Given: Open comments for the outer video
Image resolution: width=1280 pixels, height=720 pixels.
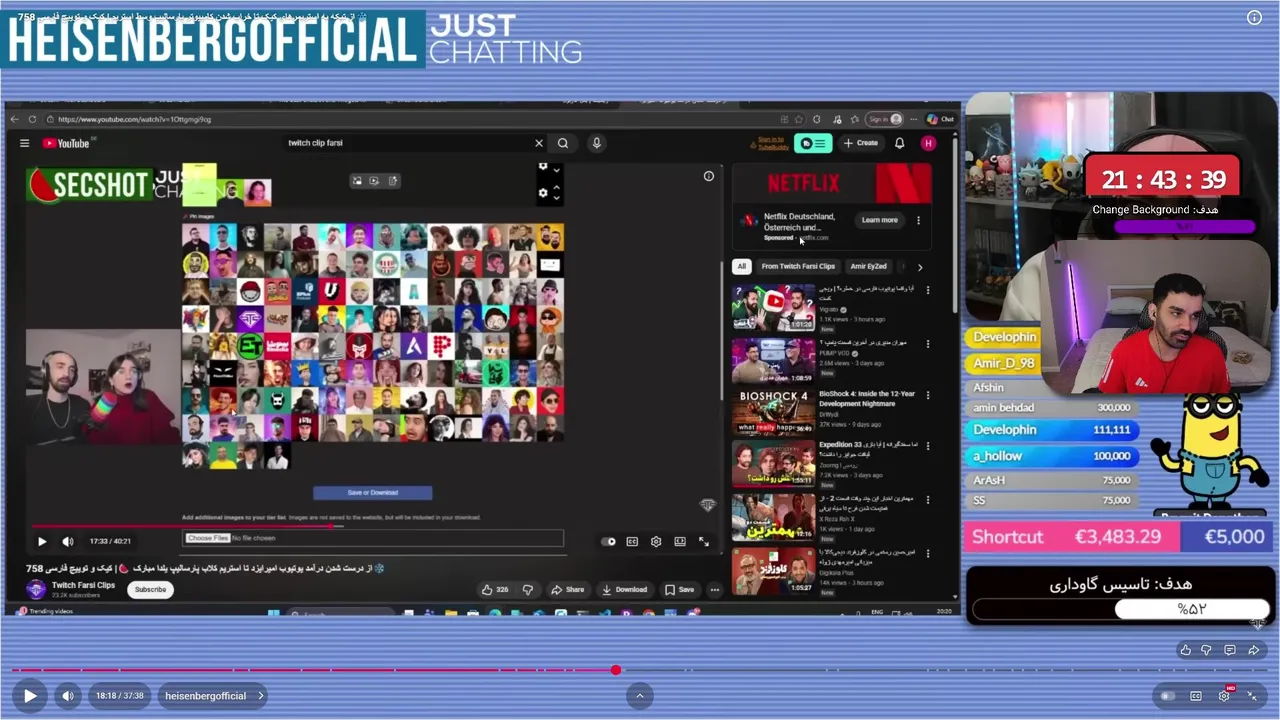Looking at the screenshot, I should point(1230,650).
